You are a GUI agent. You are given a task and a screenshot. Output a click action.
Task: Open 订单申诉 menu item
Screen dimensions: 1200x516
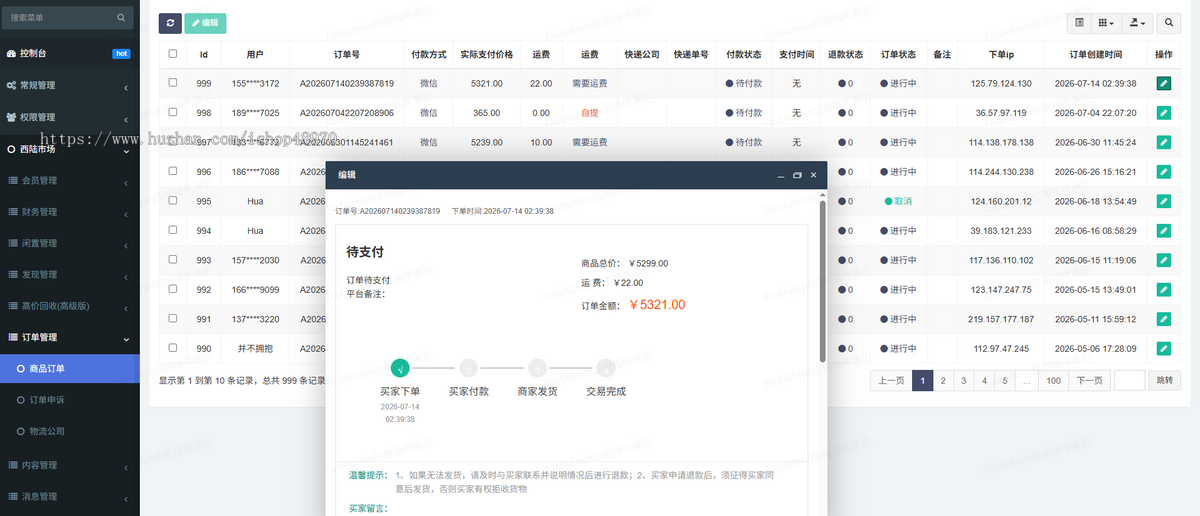tap(70, 400)
